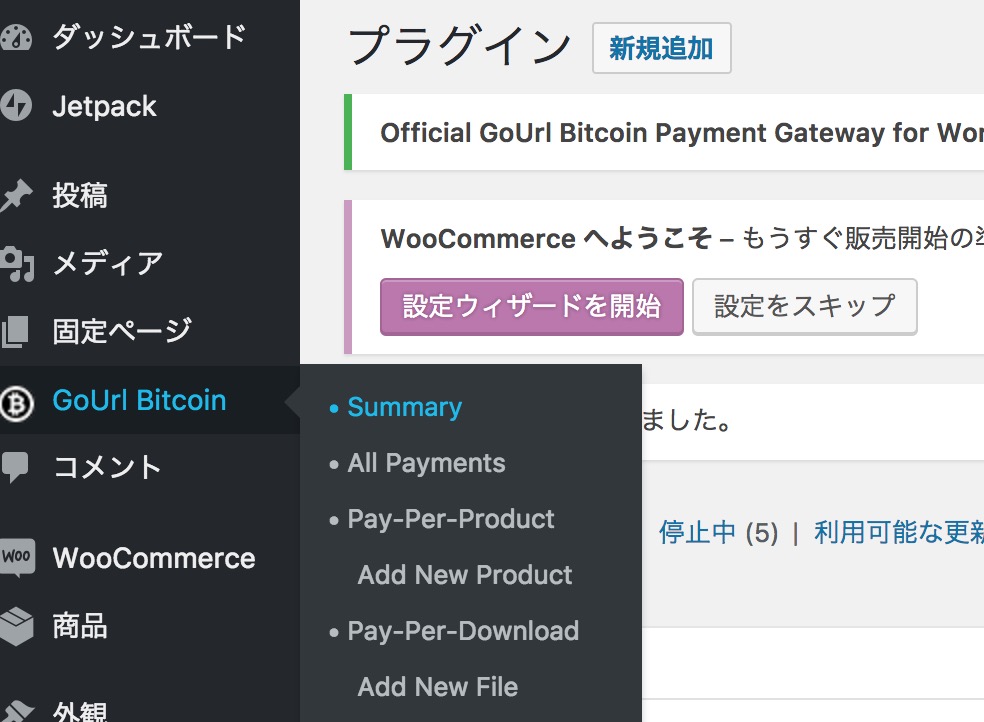Image resolution: width=984 pixels, height=722 pixels.
Task: Start the 設定ウィザードを開始 button
Action: click(x=532, y=307)
